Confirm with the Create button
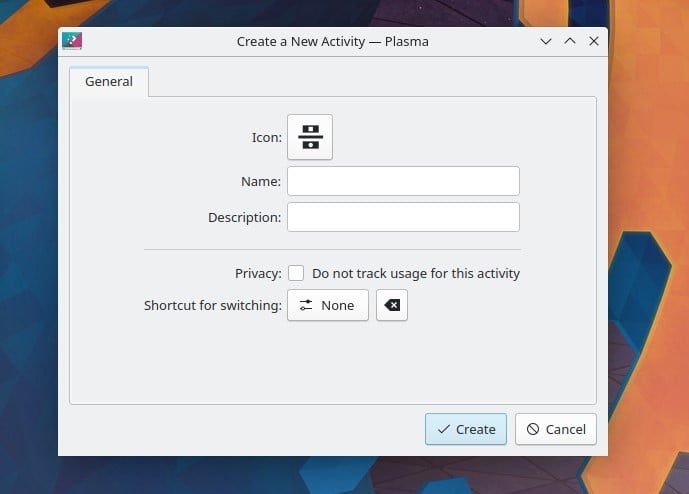This screenshot has height=494, width=689. click(x=466, y=429)
